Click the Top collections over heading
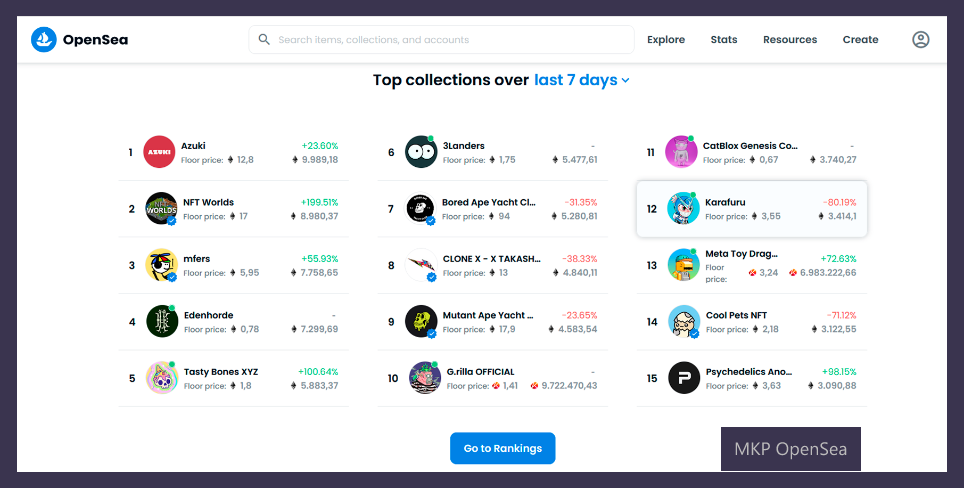The height and width of the screenshot is (488, 964). point(451,80)
